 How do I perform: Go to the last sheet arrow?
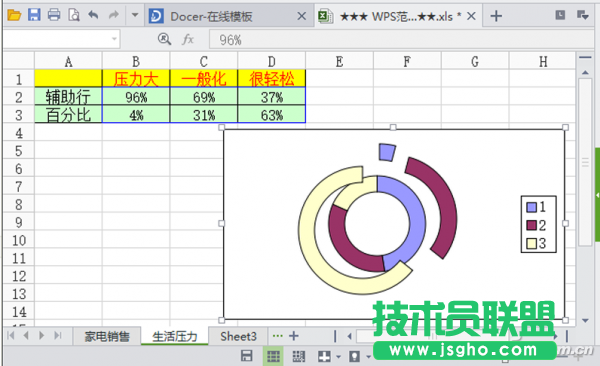click(57, 336)
